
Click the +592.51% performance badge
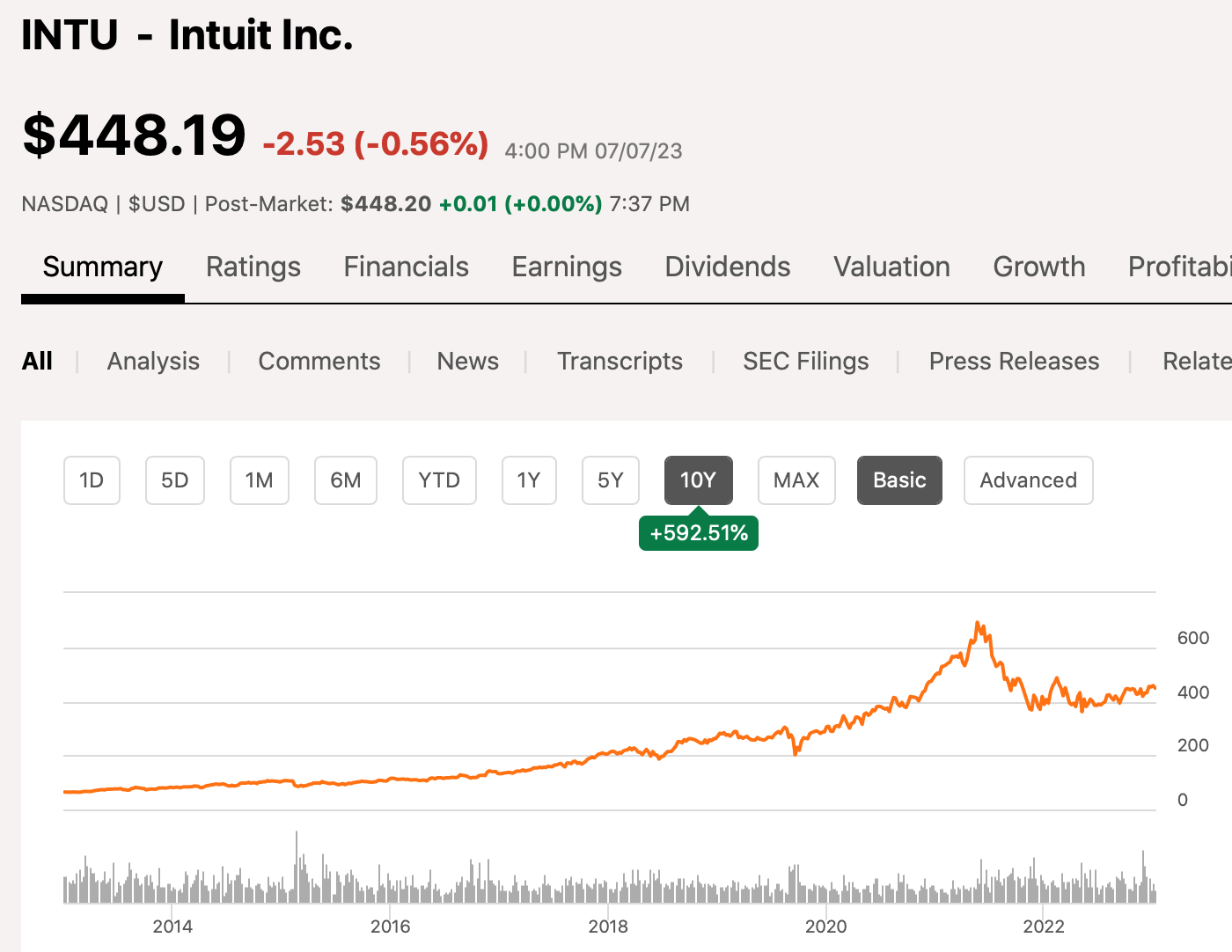point(699,533)
